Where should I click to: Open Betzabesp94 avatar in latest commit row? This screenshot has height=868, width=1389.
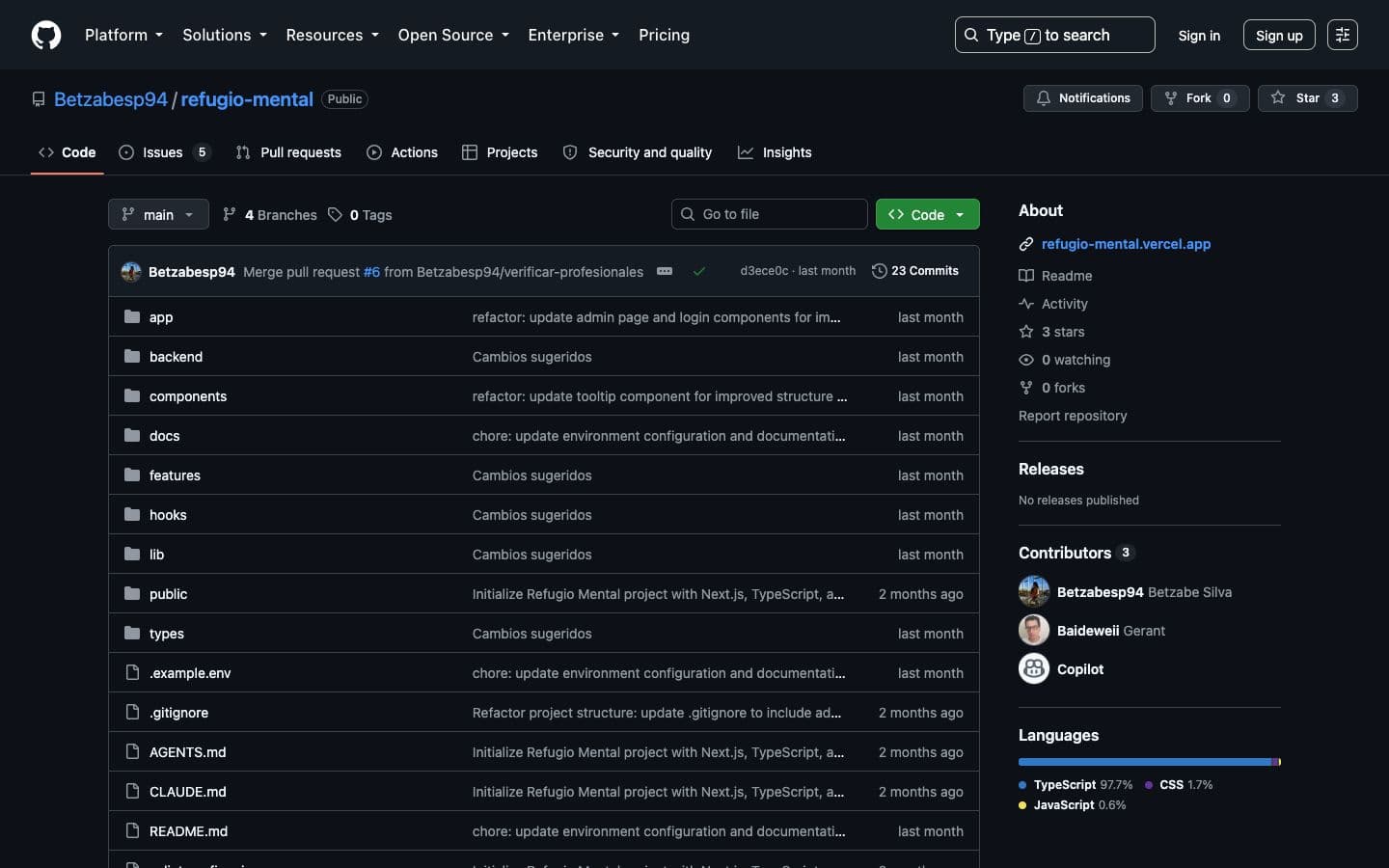(131, 271)
